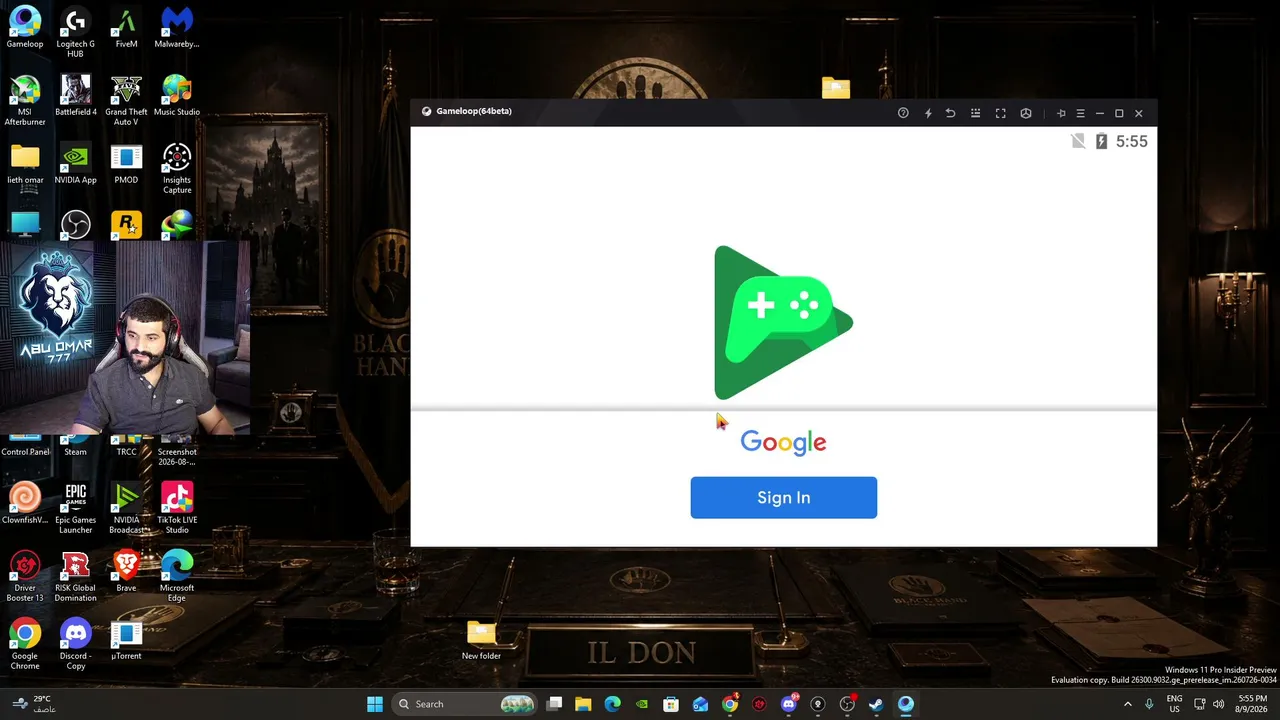Click the taskbar Search box
This screenshot has width=1280, height=720.
coord(465,704)
